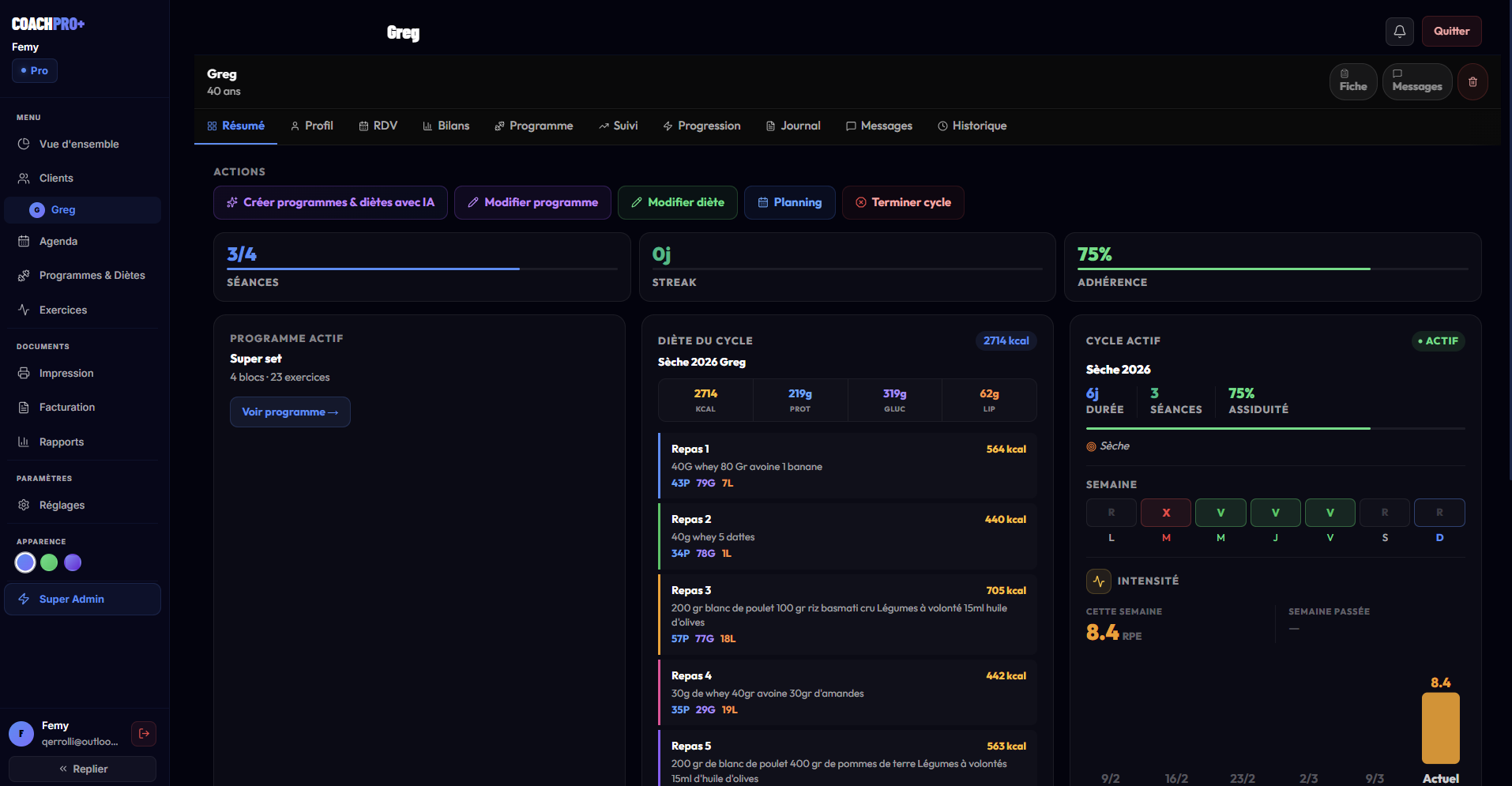Open Repas 4 meal card
The width and height of the screenshot is (1512, 786).
coord(847,693)
